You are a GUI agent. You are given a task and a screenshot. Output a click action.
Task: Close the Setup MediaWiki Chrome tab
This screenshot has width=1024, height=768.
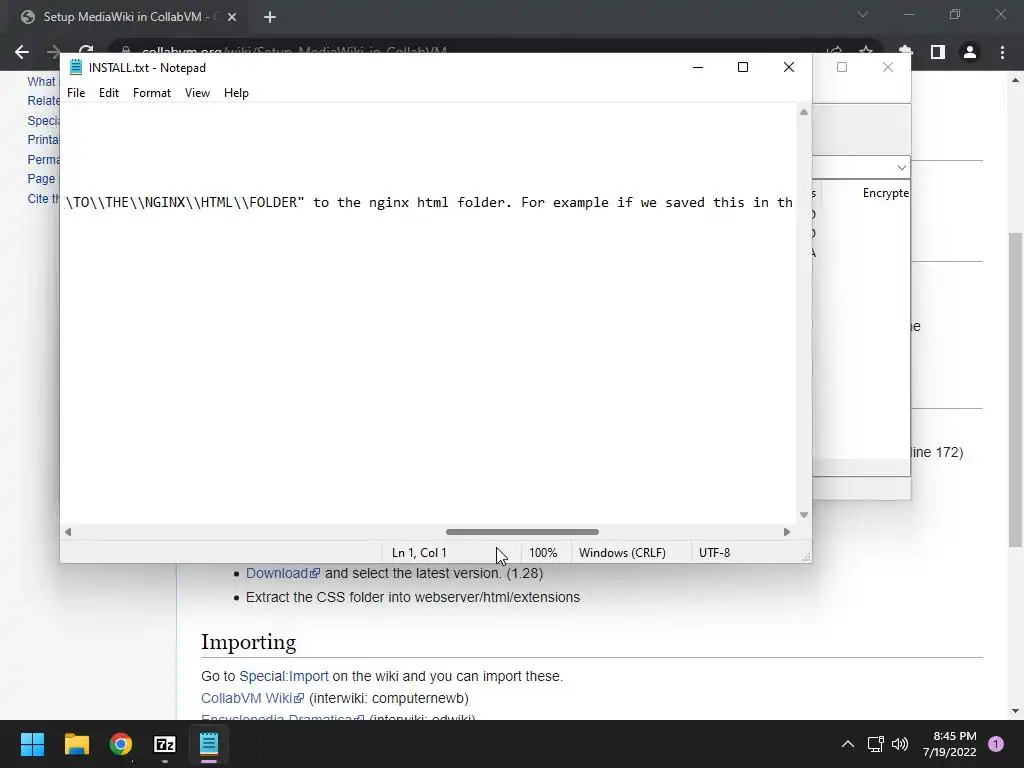pos(232,17)
